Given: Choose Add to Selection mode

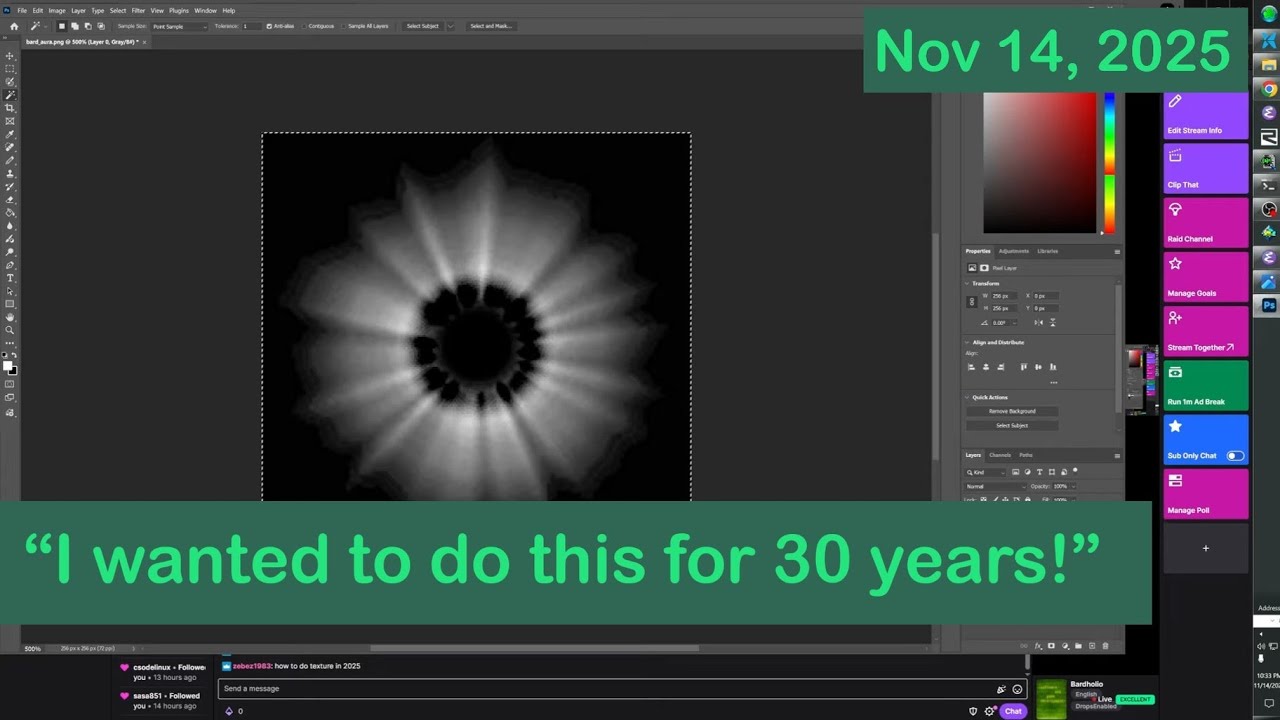Looking at the screenshot, I should click(75, 26).
